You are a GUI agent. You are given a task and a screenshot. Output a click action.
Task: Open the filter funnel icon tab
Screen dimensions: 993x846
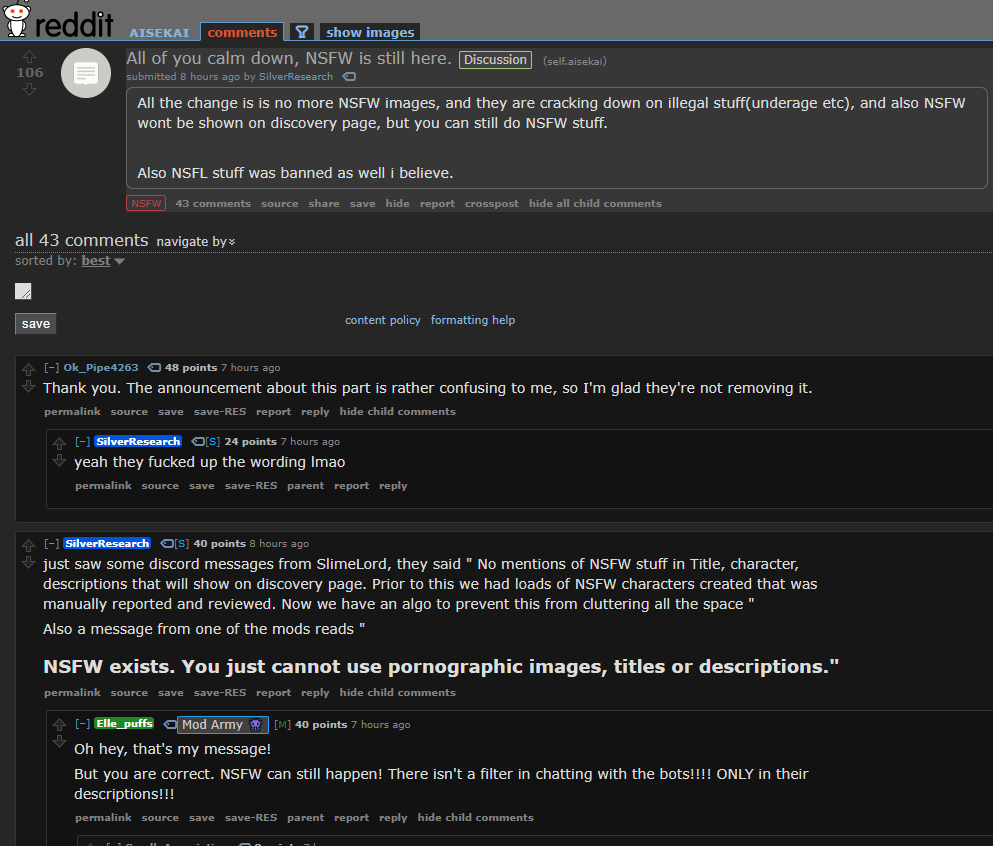(302, 32)
